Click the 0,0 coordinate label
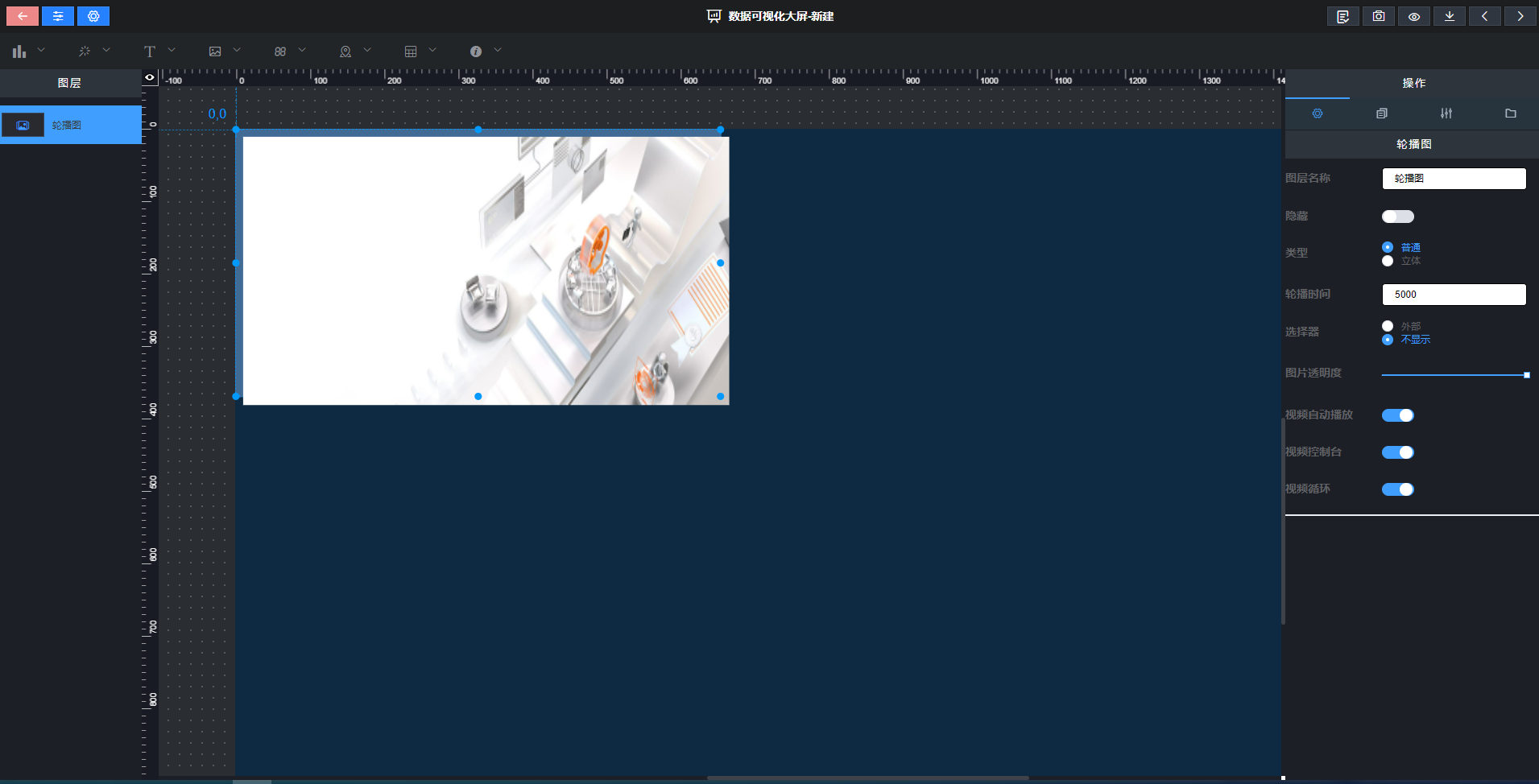 click(217, 114)
